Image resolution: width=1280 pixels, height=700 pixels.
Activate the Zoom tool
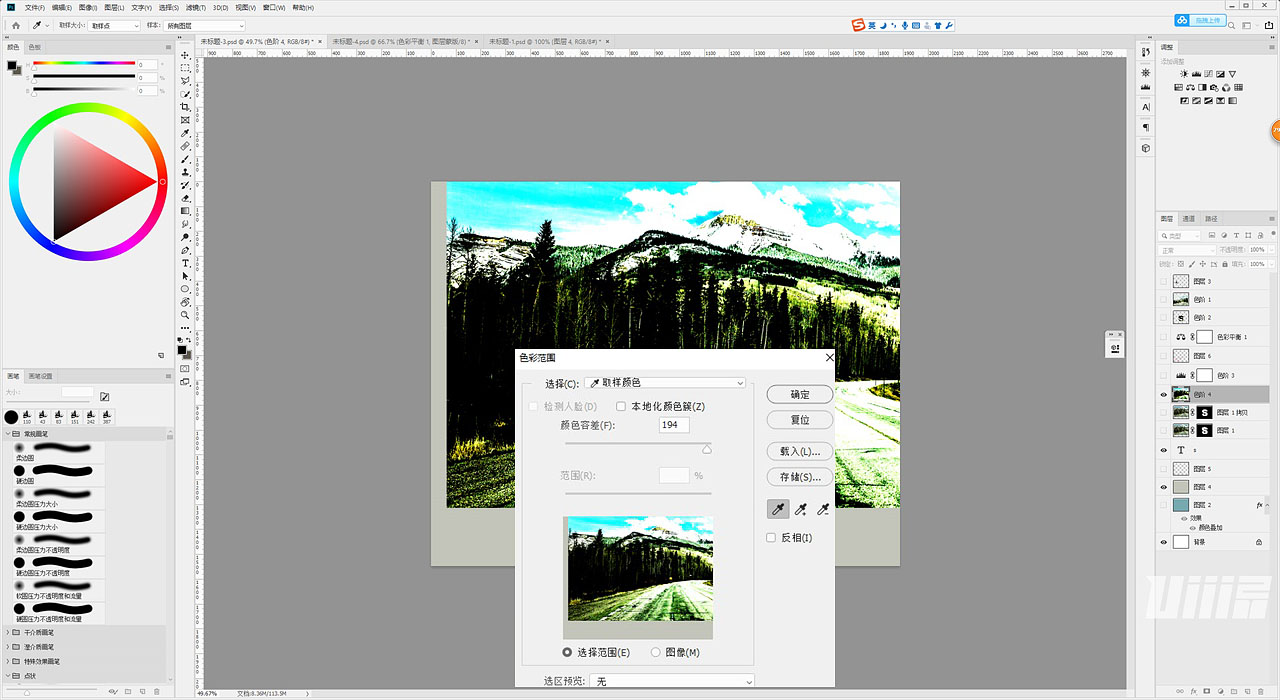click(185, 314)
